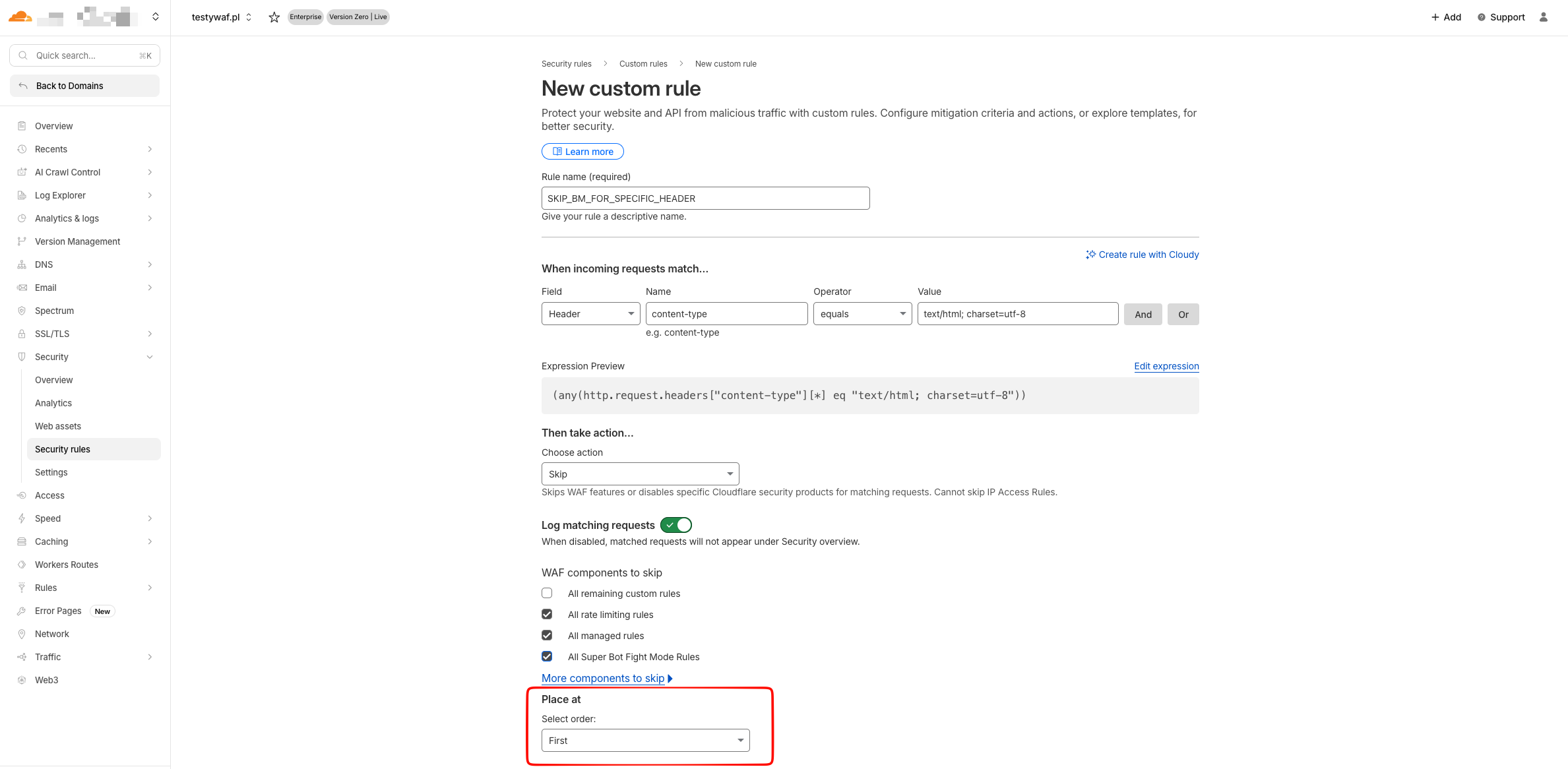Click the Spectrum icon
Image resolution: width=1568 pixels, height=769 pixels.
(x=22, y=311)
